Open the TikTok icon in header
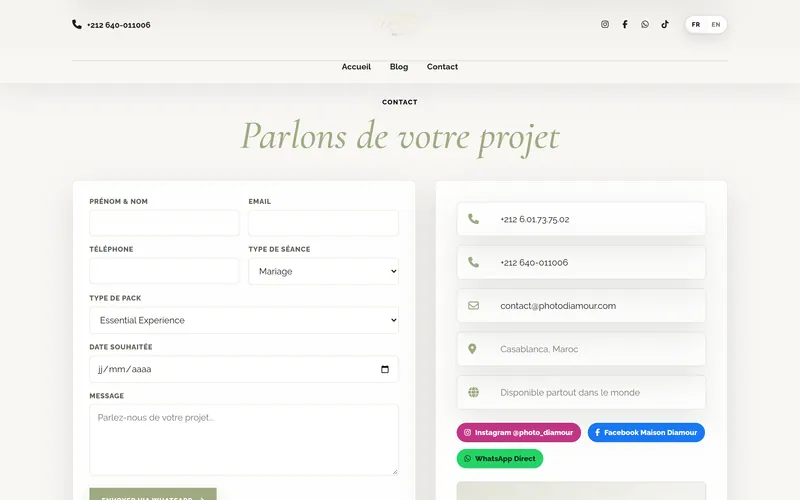This screenshot has height=500, width=800. (x=665, y=24)
